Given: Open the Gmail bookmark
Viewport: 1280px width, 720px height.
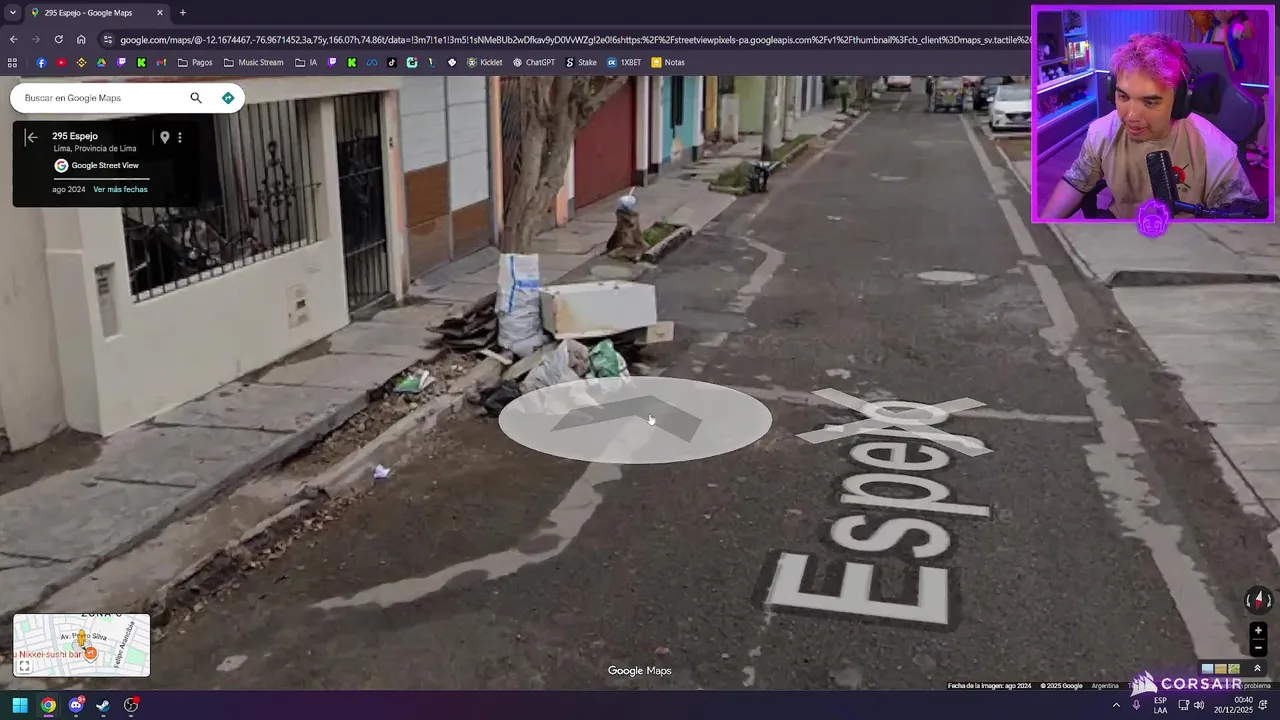Looking at the screenshot, I should pyautogui.click(x=161, y=62).
